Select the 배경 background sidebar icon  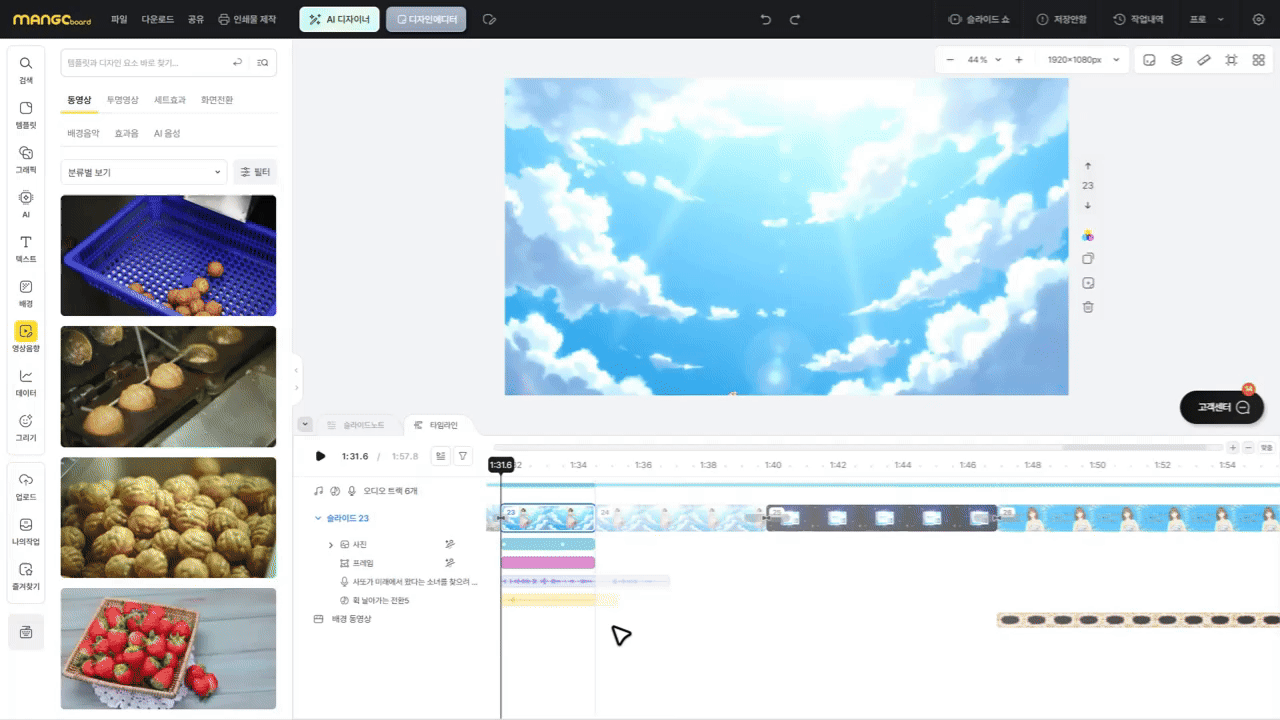click(x=26, y=293)
